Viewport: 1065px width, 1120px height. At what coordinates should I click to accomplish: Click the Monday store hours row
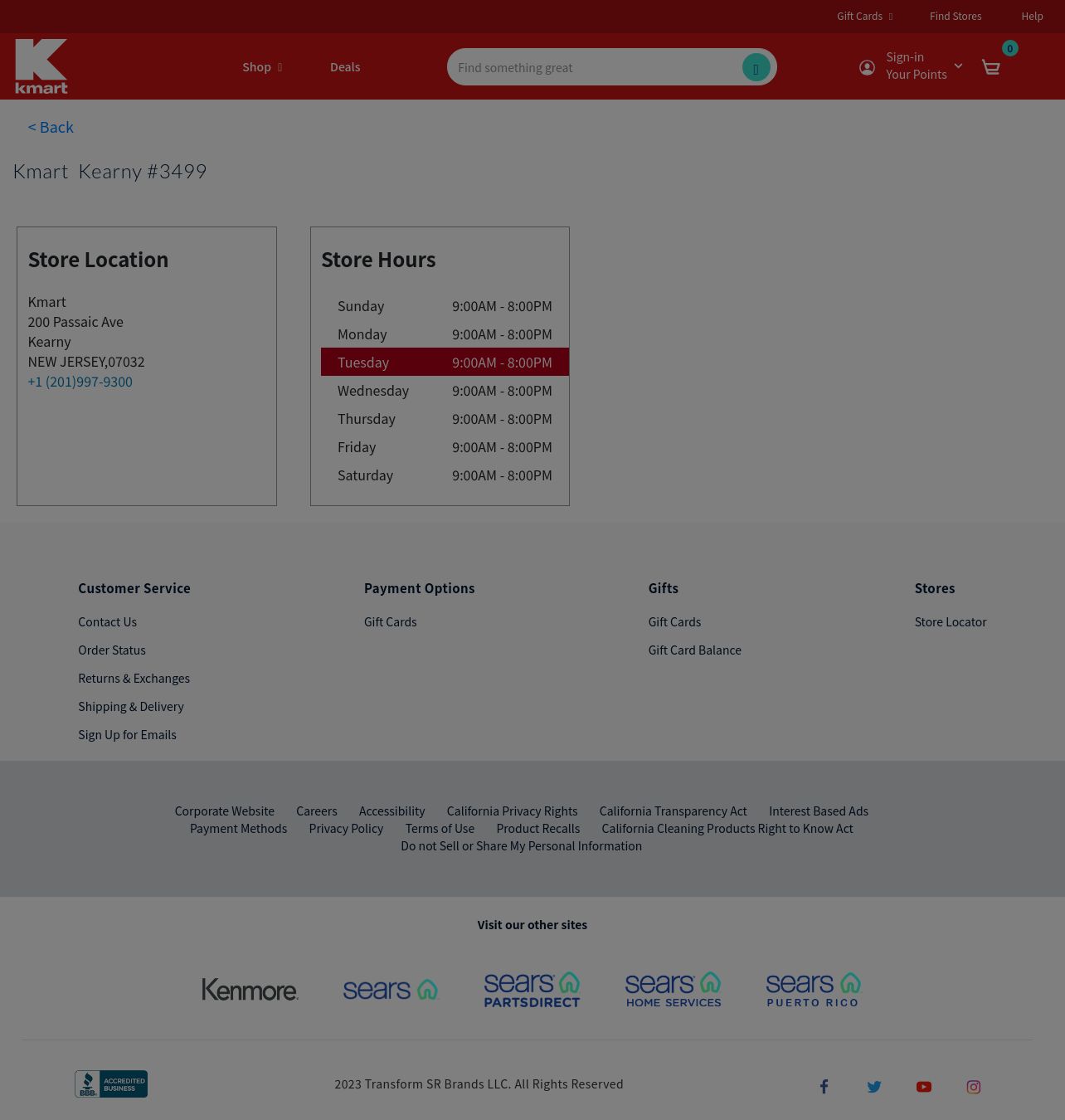click(445, 334)
